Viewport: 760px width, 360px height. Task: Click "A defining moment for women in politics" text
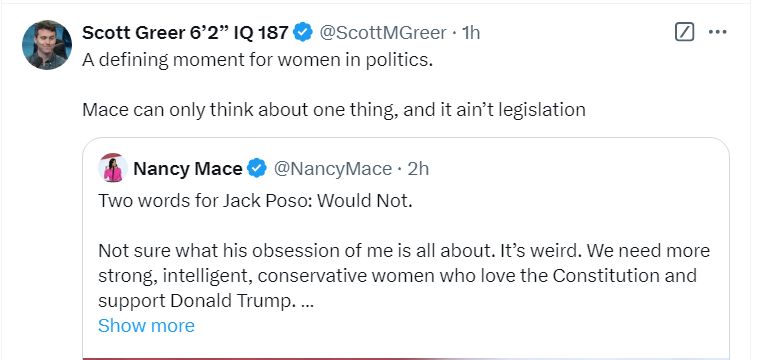pos(257,60)
